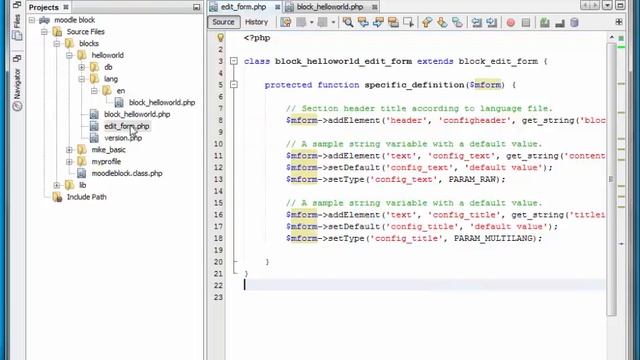Select edit_form.php in project tree
Image resolution: width=640 pixels, height=360 pixels.
(127, 127)
